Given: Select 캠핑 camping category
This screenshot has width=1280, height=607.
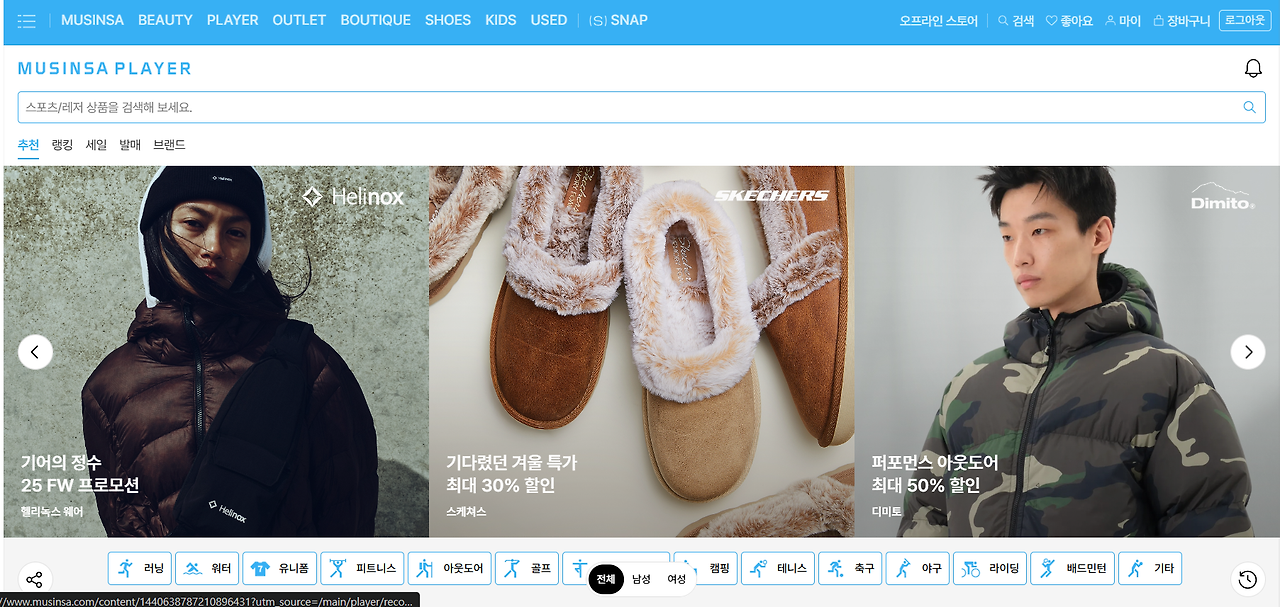Looking at the screenshot, I should coord(706,568).
